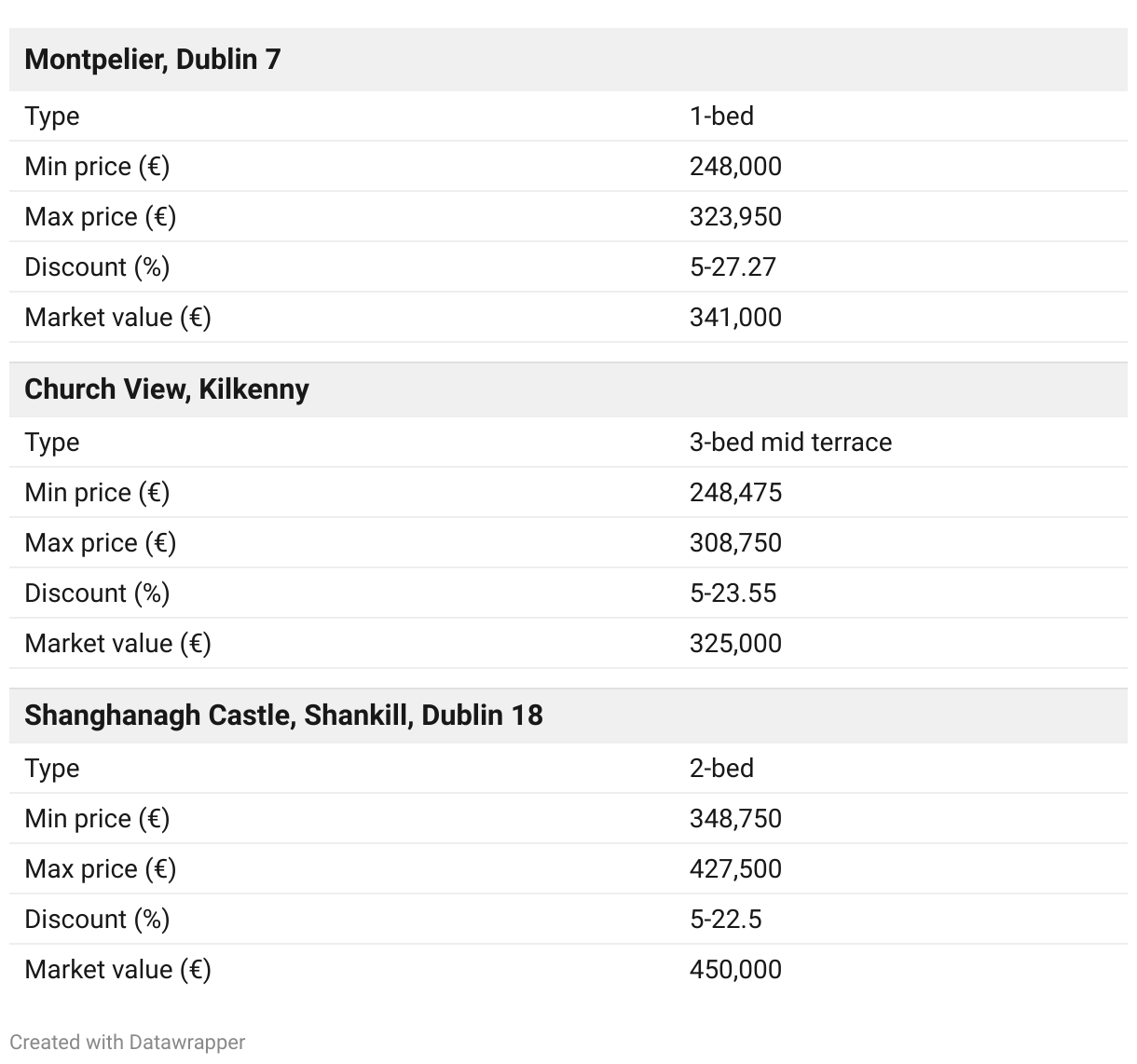Screen dimensions: 1137x1064
Task: Click the Created with Datawrapper link
Action: click(128, 1042)
